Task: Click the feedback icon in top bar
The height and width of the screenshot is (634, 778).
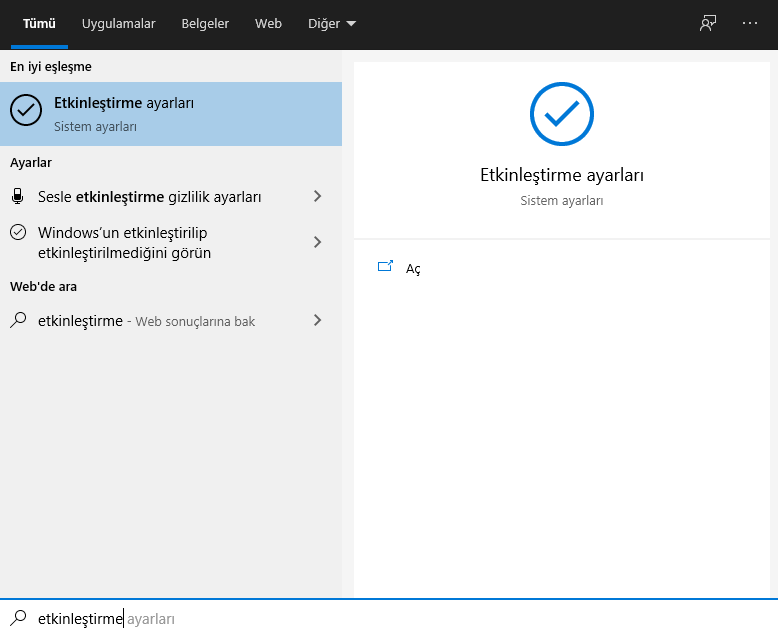Action: tap(708, 23)
